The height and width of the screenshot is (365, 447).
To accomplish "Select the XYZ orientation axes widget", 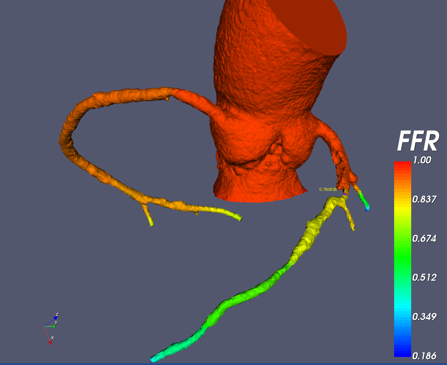I will 51,328.
